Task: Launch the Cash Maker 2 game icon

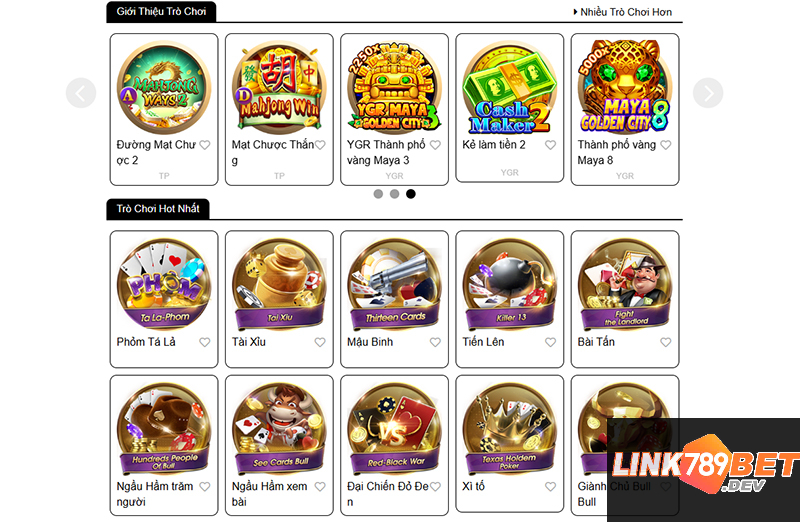Action: [510, 87]
